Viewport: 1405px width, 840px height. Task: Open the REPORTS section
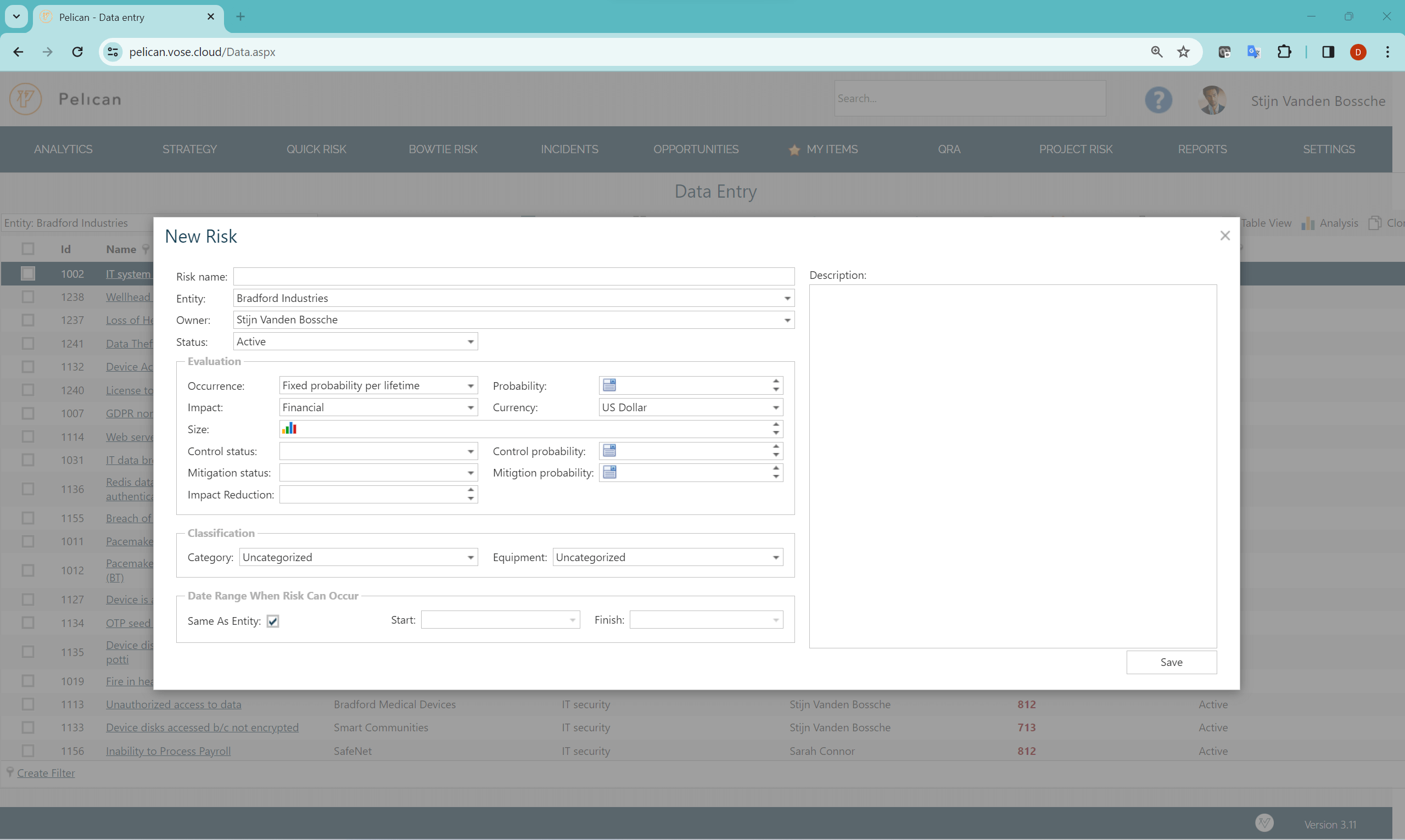1202,149
